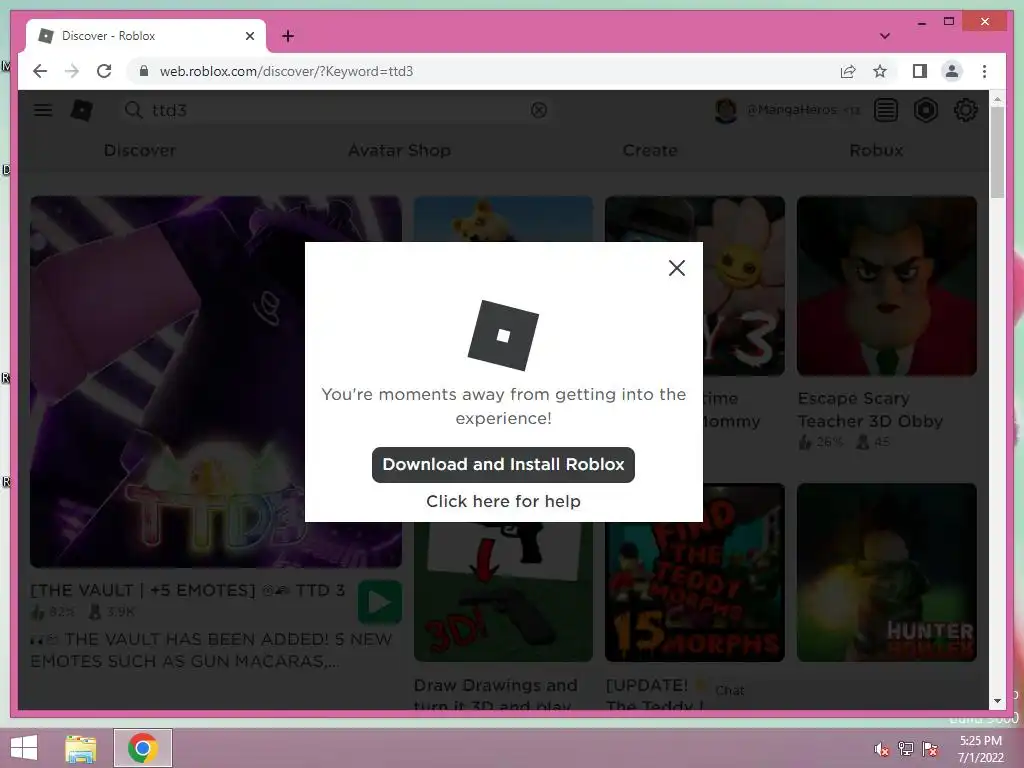Open the Robux hexagon icon
The image size is (1024, 768).
click(x=925, y=110)
